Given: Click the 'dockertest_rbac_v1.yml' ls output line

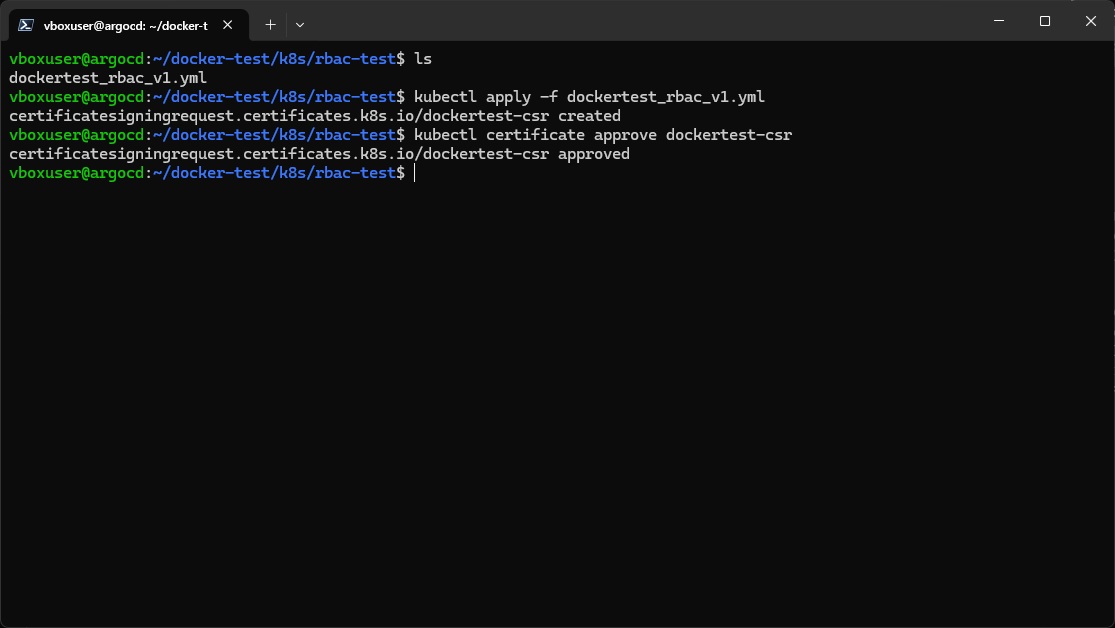Looking at the screenshot, I should click(x=108, y=78).
